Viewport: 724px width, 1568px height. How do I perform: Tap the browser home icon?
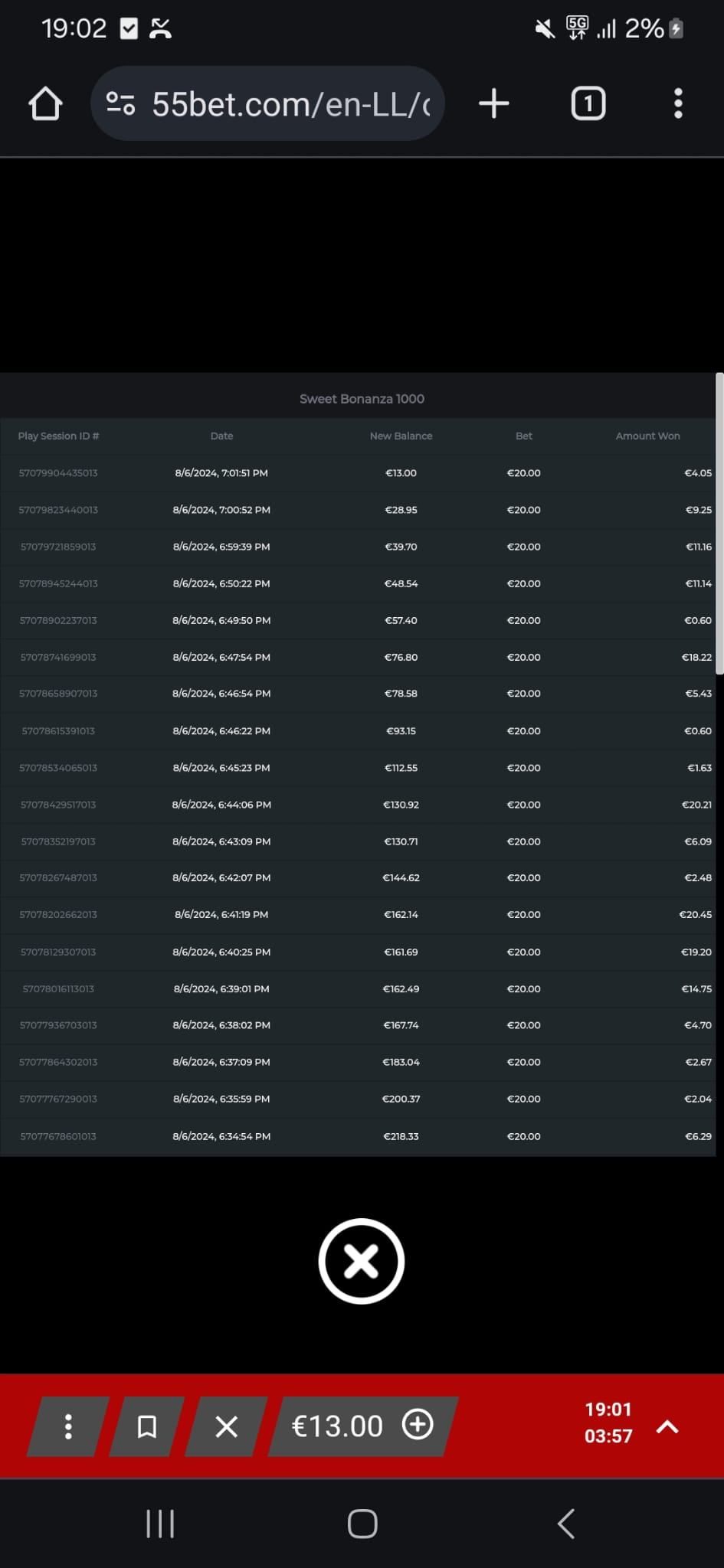pos(45,103)
